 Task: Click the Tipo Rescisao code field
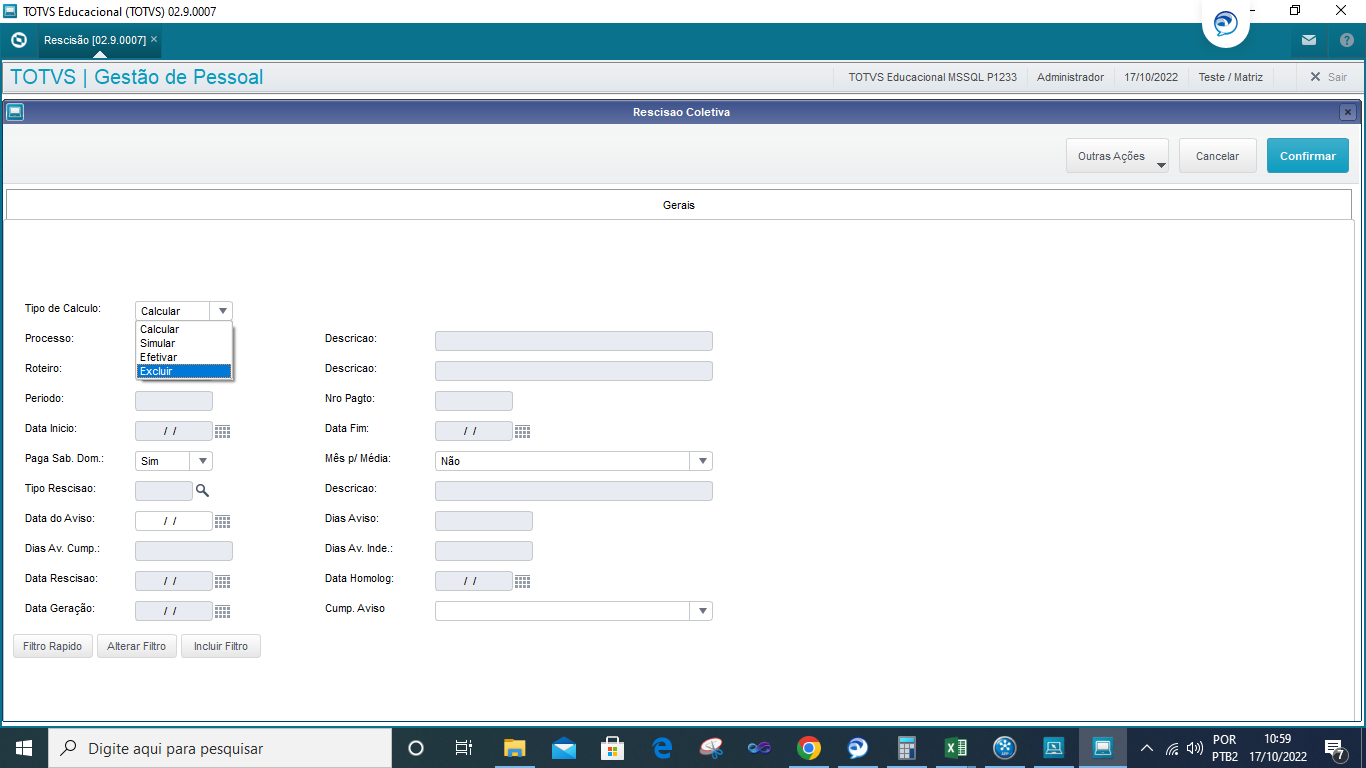164,491
